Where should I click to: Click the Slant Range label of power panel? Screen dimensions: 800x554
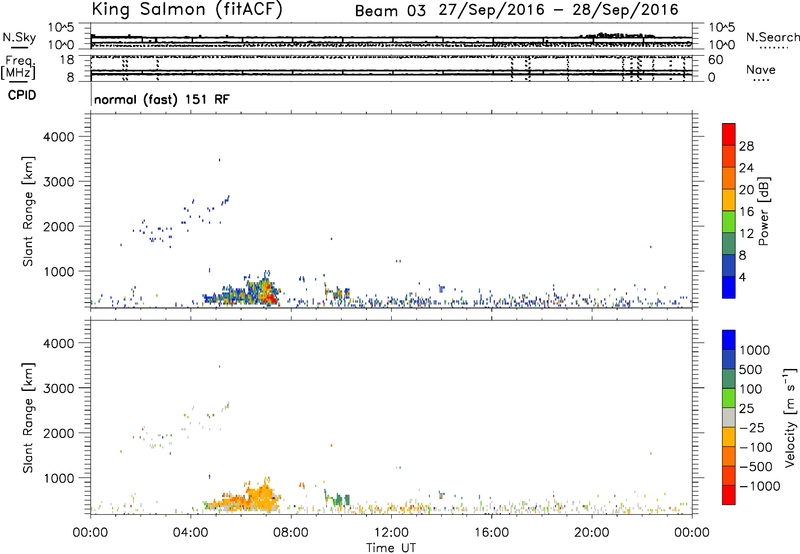tap(28, 211)
